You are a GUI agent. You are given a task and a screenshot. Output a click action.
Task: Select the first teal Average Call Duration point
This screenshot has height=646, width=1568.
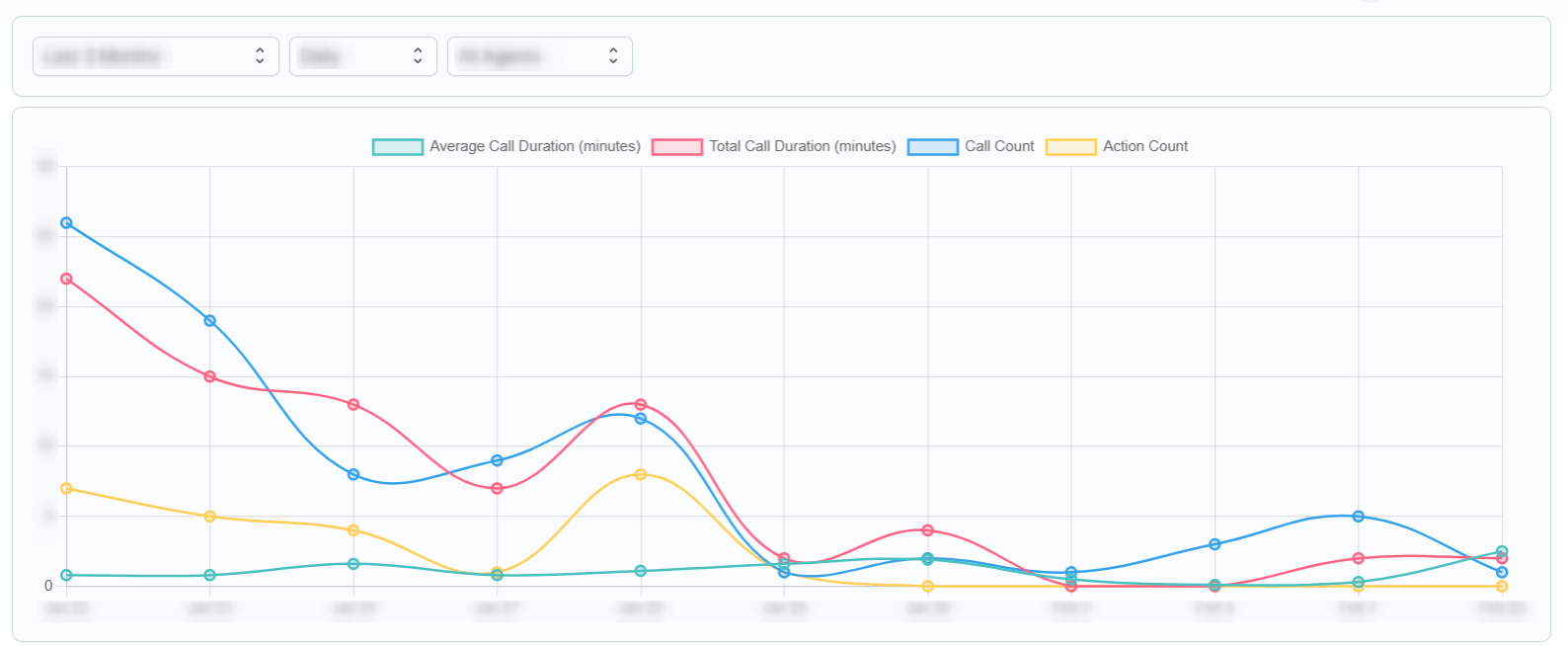[66, 575]
